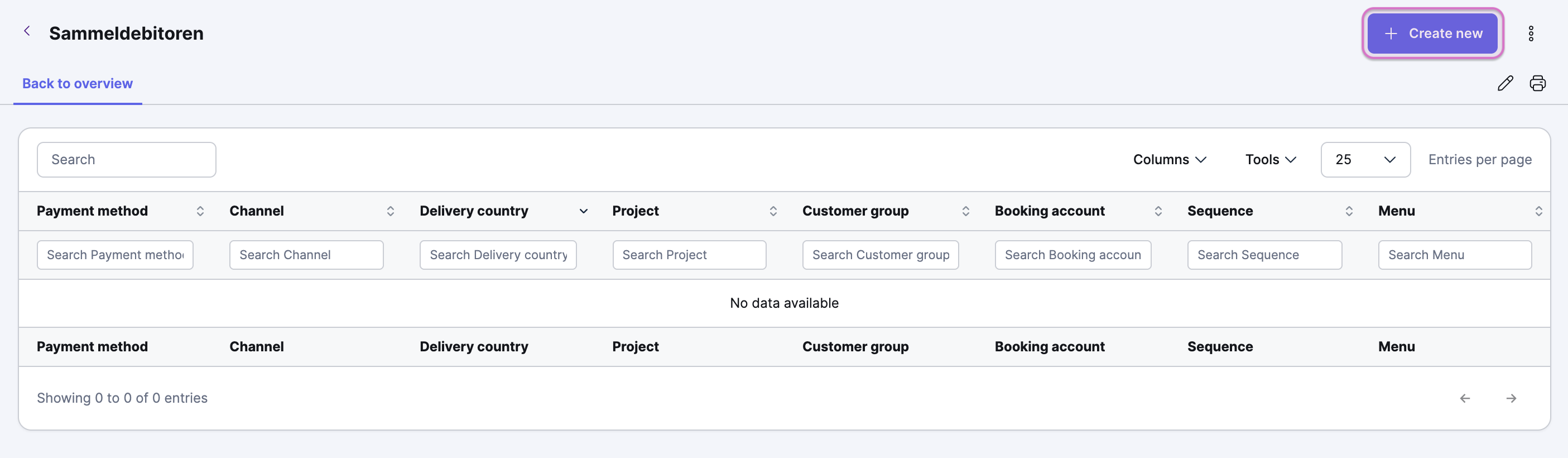This screenshot has width=1568, height=458.
Task: Sort Delivery country column chevron
Action: point(583,211)
